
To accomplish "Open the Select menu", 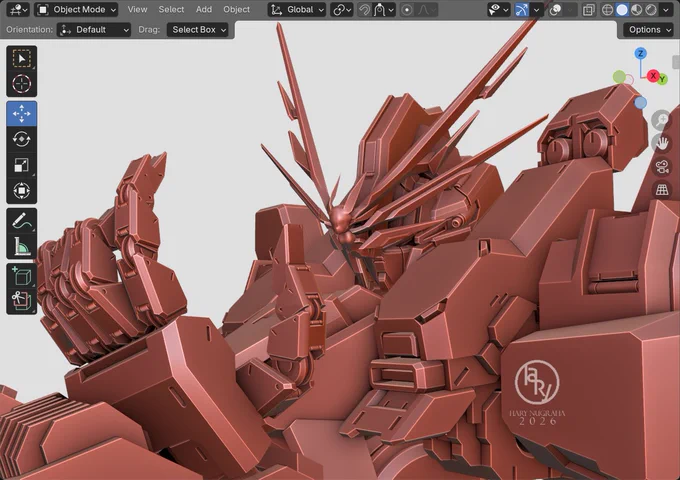I will click(x=171, y=9).
